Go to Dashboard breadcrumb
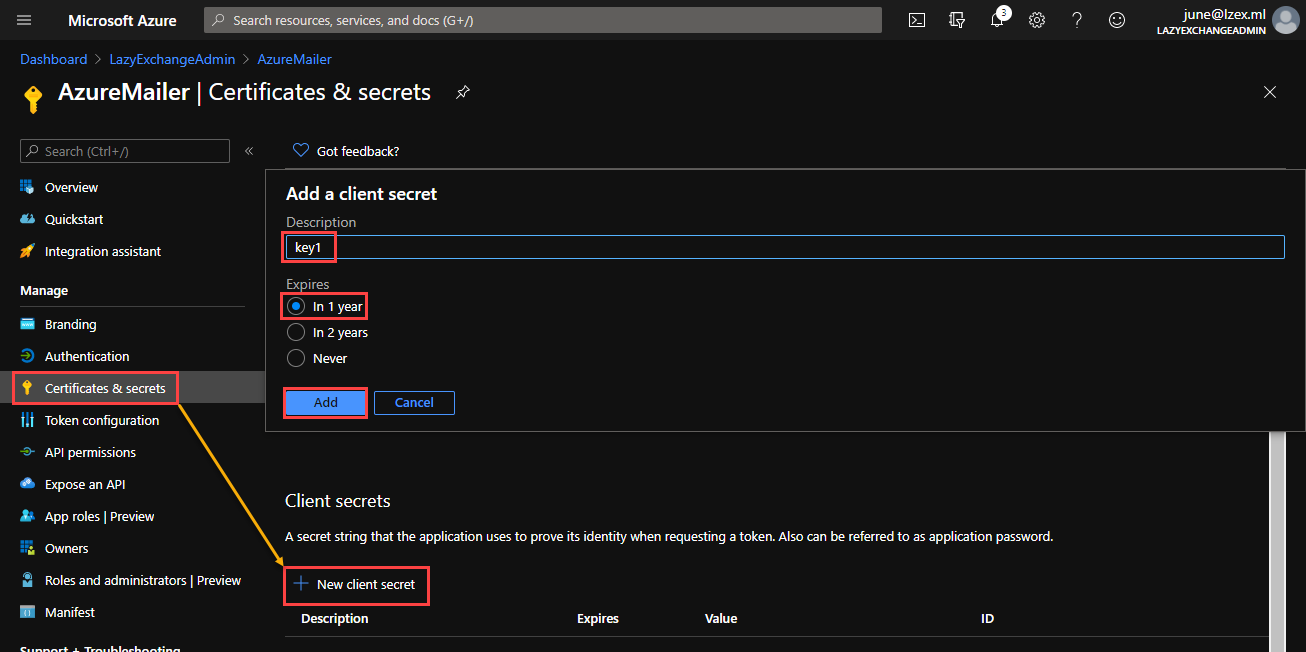The width and height of the screenshot is (1306, 652). (x=54, y=59)
